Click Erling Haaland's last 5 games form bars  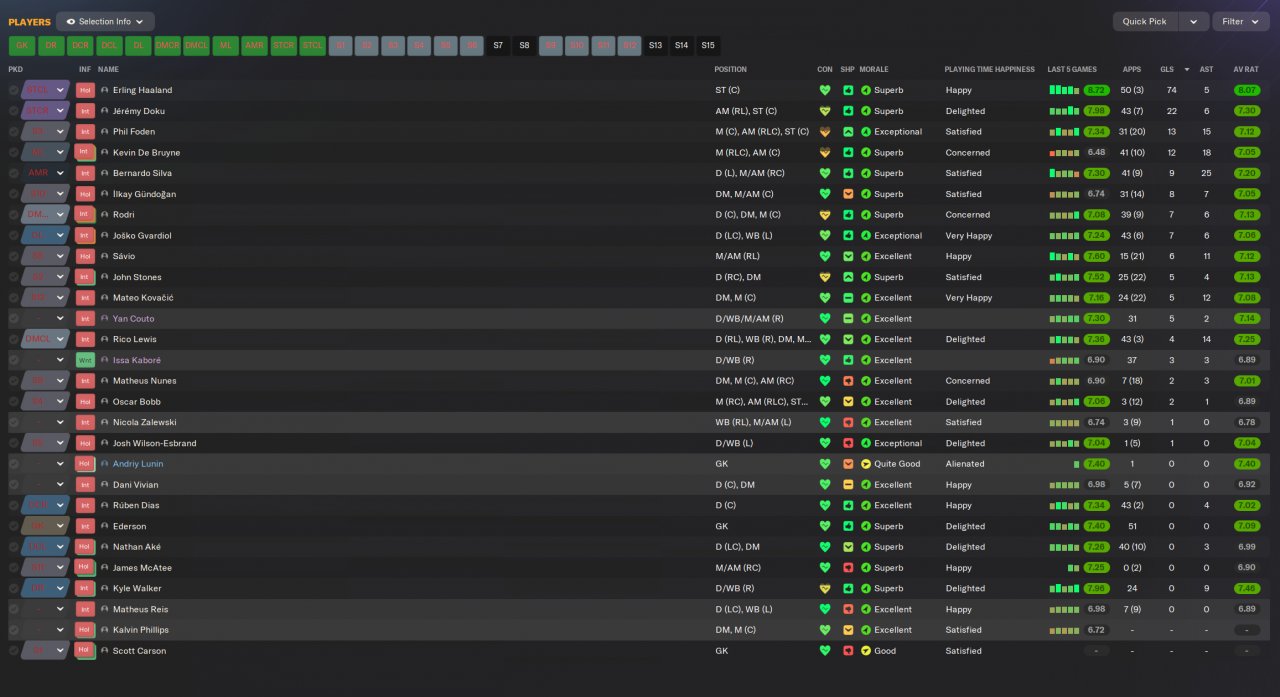click(1064, 90)
